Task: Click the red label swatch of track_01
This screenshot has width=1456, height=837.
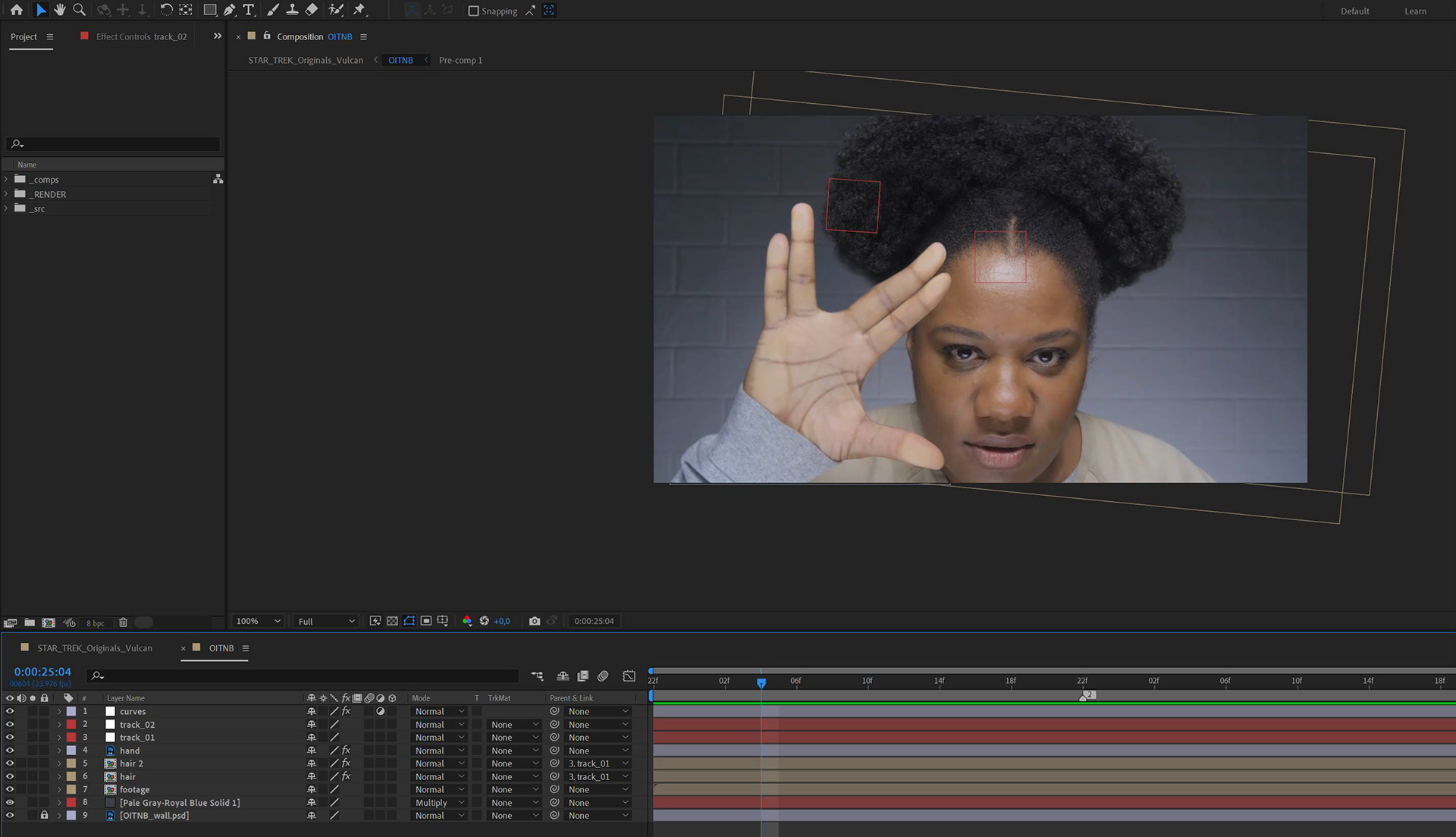Action: point(71,737)
